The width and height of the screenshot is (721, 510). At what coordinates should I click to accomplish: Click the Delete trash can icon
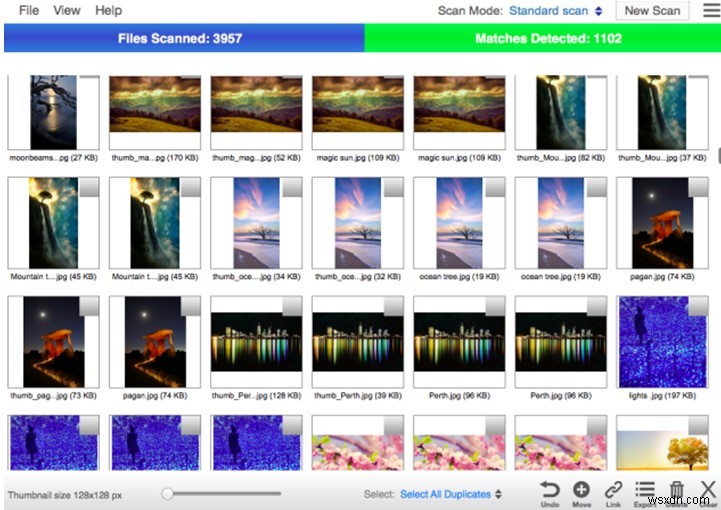(x=676, y=490)
